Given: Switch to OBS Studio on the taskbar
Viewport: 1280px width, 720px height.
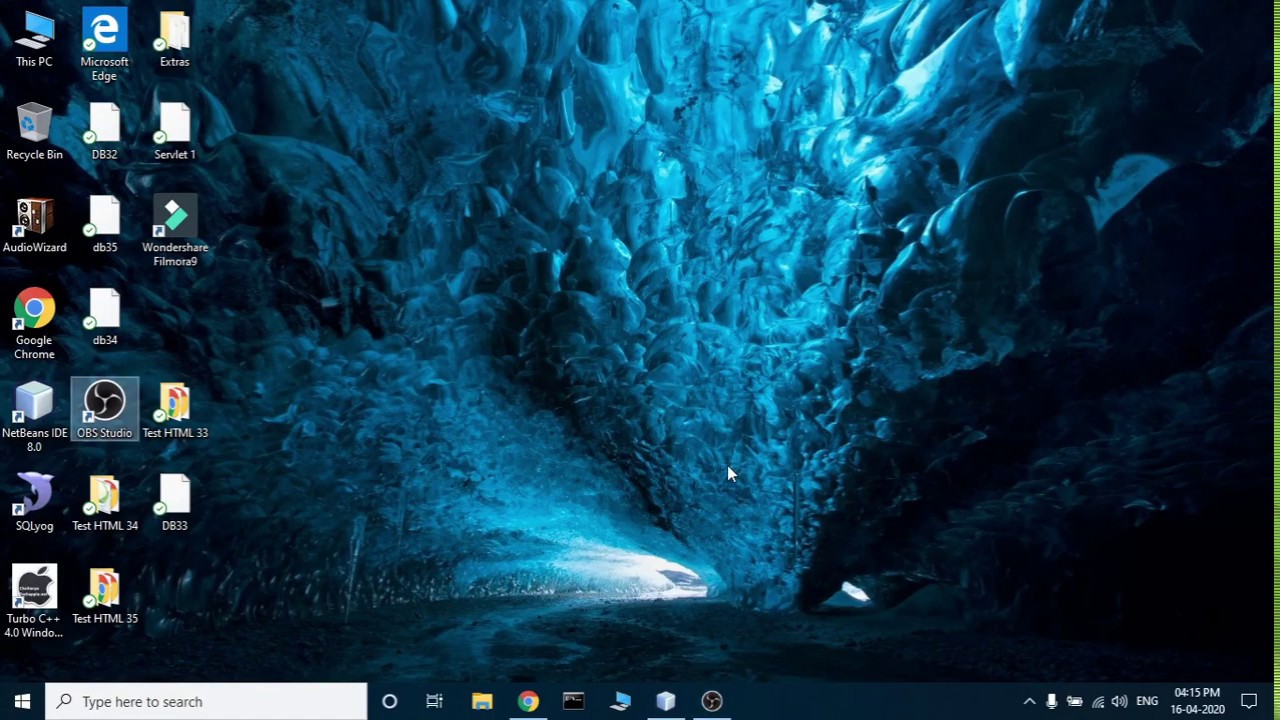Looking at the screenshot, I should [x=712, y=701].
